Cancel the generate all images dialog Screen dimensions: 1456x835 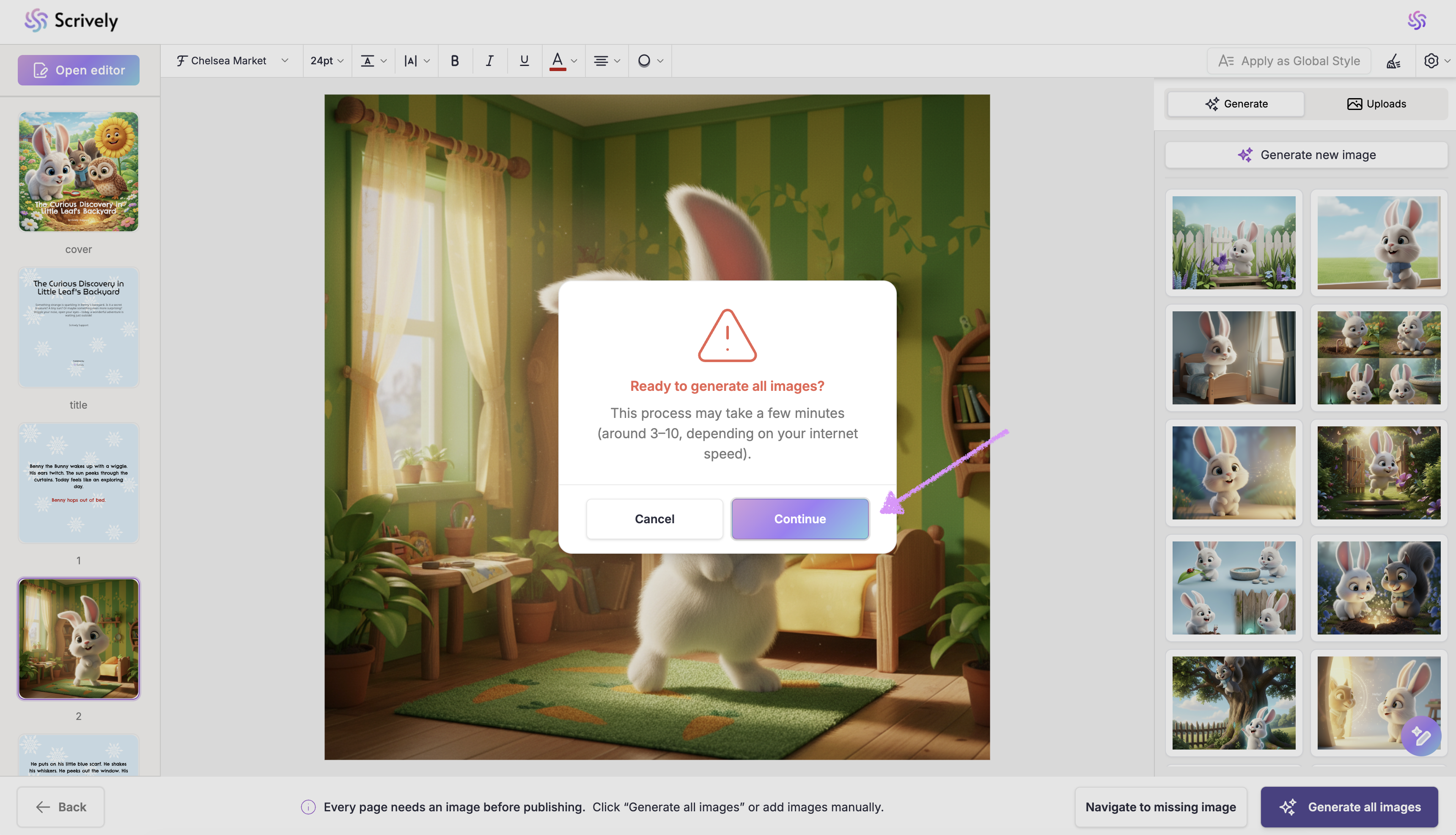(x=654, y=519)
